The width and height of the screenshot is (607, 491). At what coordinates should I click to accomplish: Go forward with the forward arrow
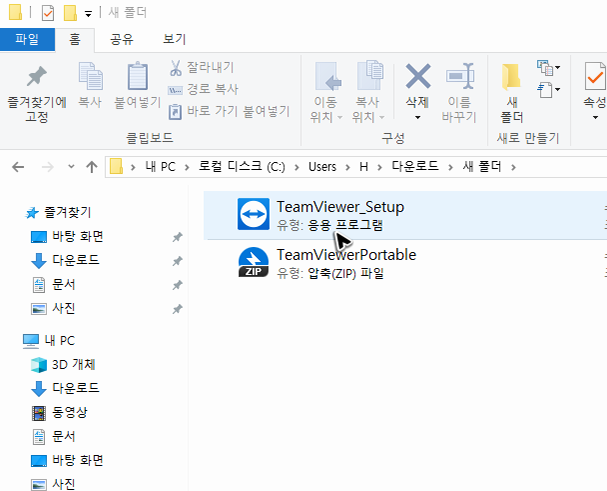(x=48, y=167)
